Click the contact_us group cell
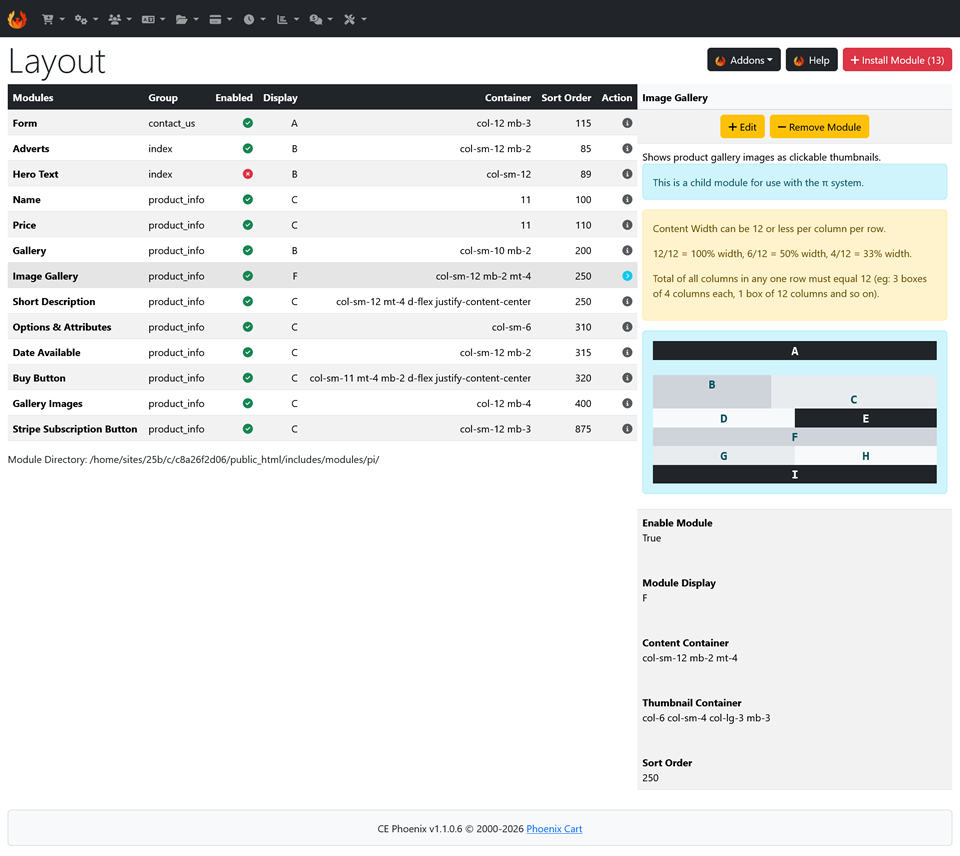 [x=171, y=123]
